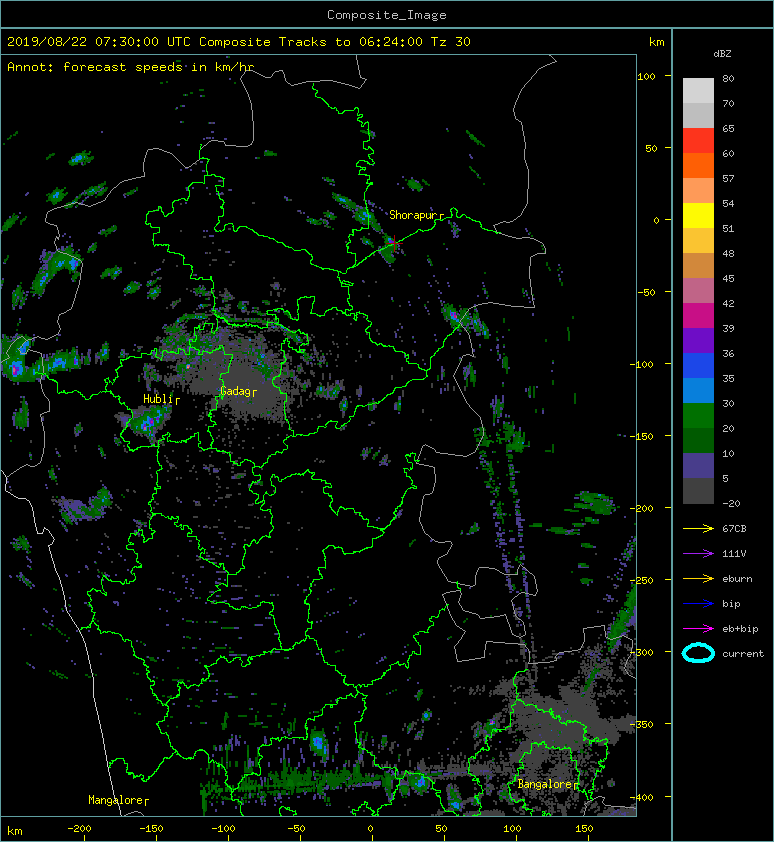Image resolution: width=774 pixels, height=842 pixels.
Task: Click the eb+bip legend label text
Action: pos(740,629)
